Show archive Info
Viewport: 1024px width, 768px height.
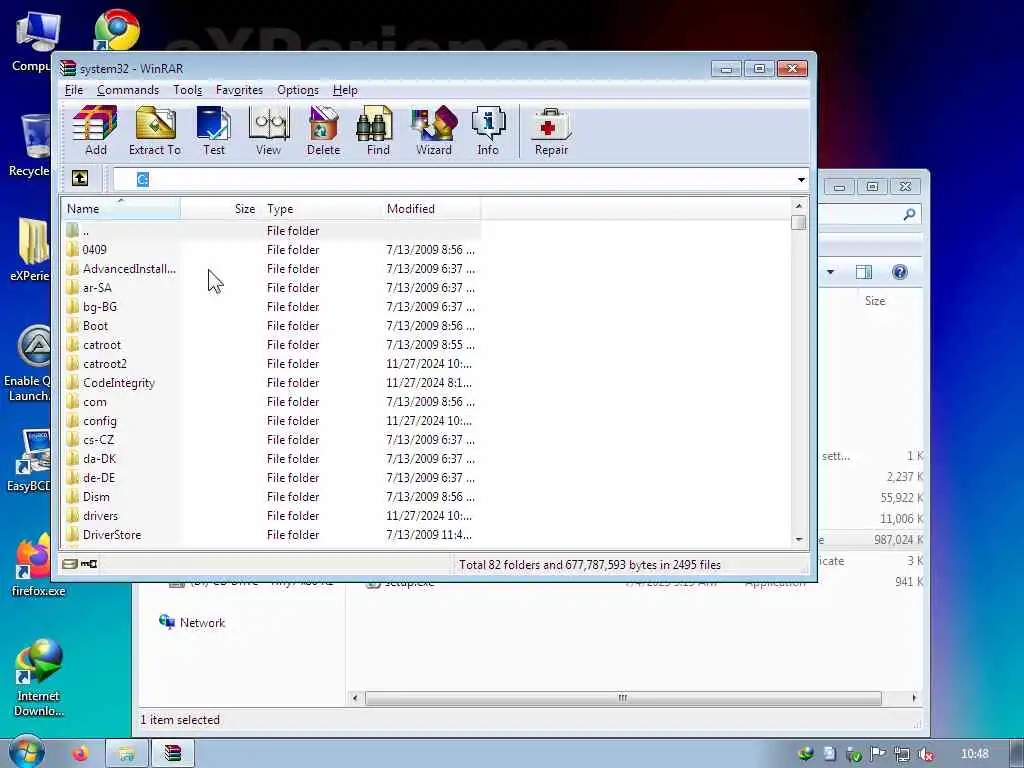[x=488, y=131]
